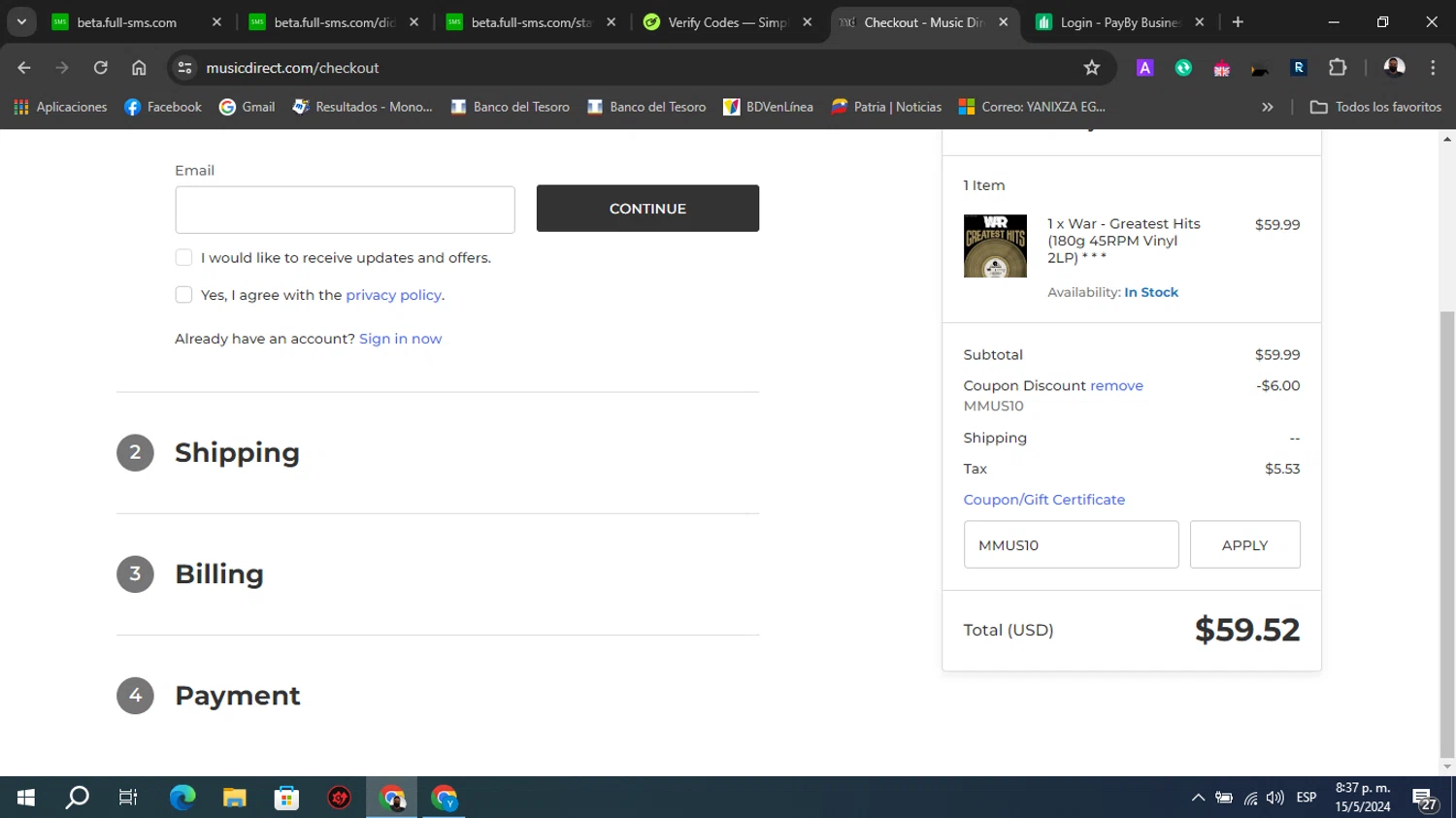Open the Facebook bookmark
Screen dimensions: 1456x818
pos(163,107)
